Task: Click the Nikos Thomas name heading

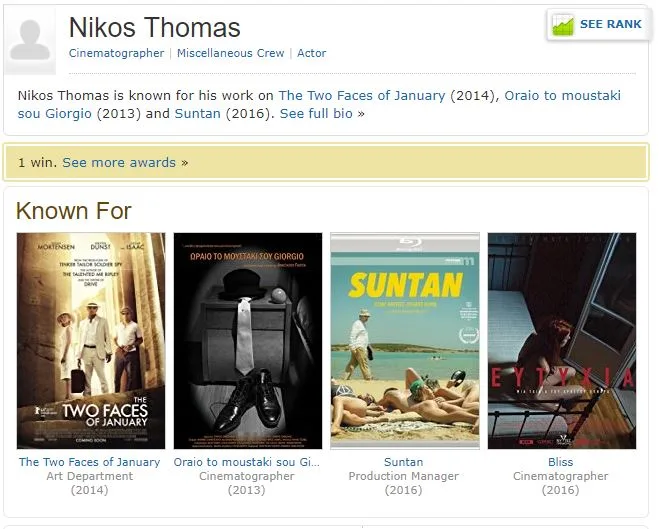Action: click(x=155, y=28)
